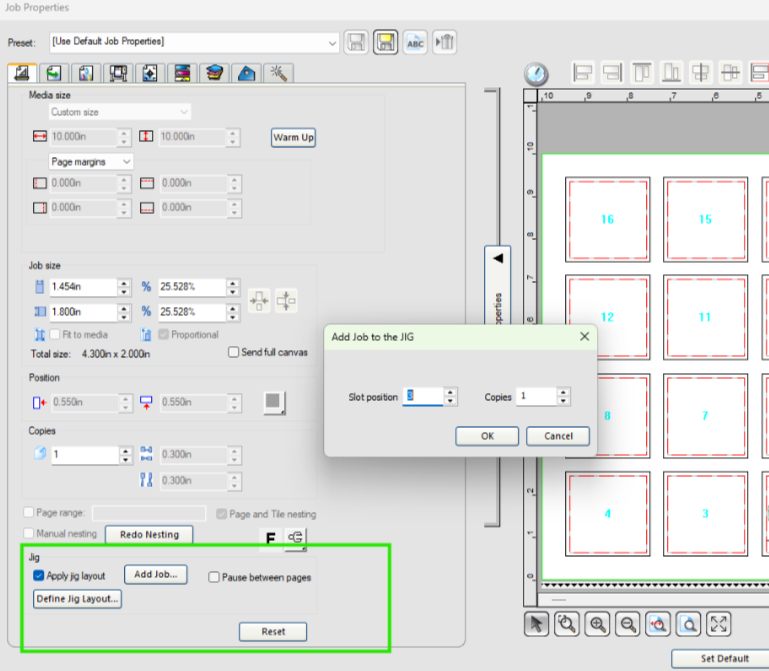Click the ABC rename preset icon
This screenshot has width=769, height=671.
tap(415, 42)
